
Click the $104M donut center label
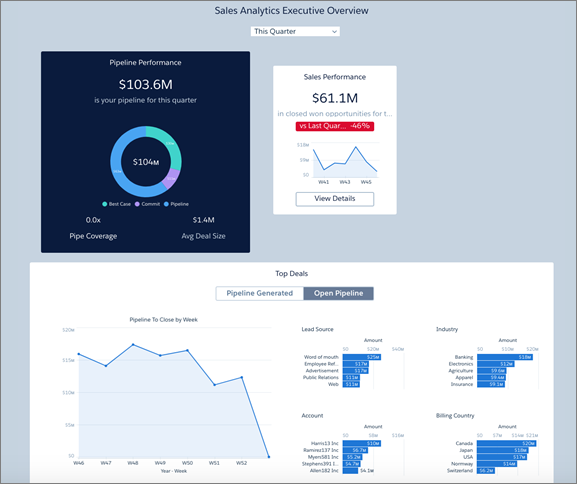pyautogui.click(x=146, y=162)
